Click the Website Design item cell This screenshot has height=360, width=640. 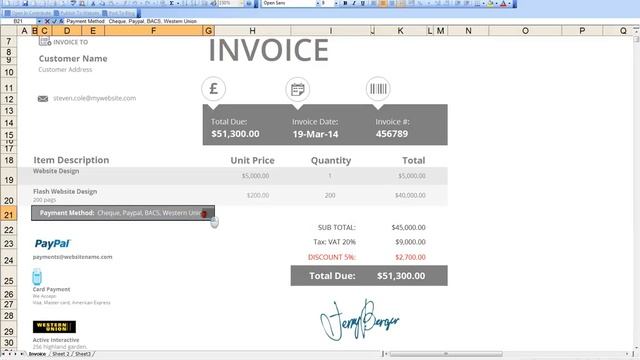[x=56, y=171]
